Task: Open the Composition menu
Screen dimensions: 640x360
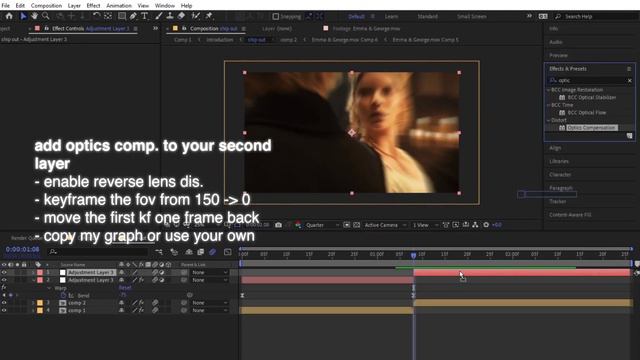Action: coord(46,5)
